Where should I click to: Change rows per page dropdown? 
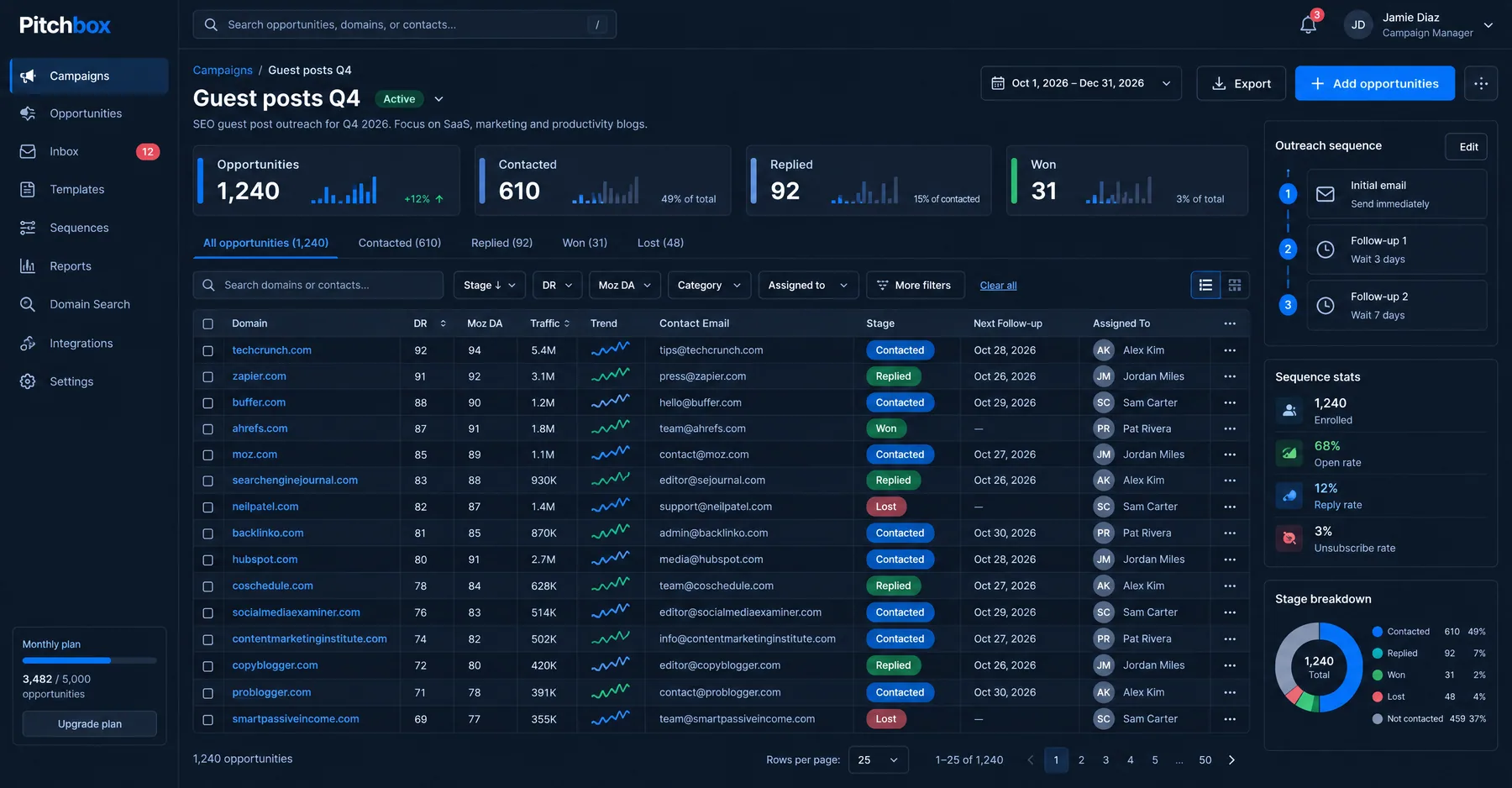pos(879,760)
